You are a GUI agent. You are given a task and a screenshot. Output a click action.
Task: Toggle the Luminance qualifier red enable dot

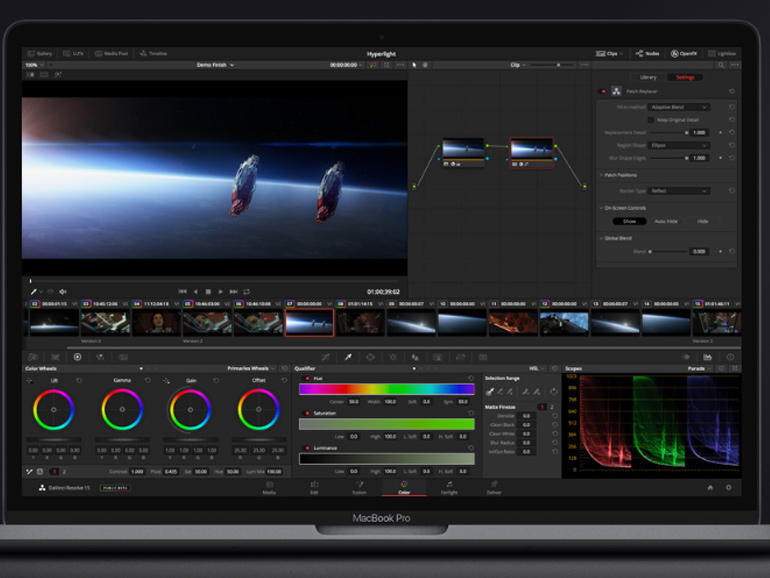coord(307,448)
